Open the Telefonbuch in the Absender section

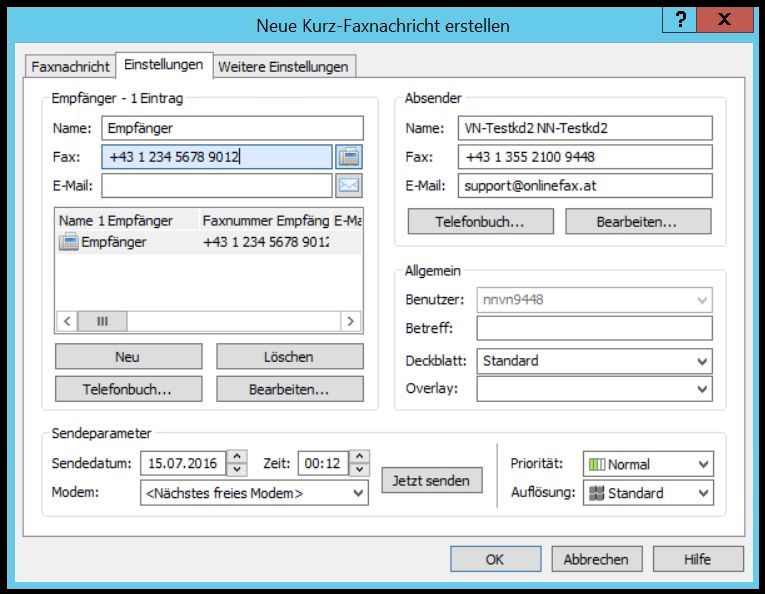pyautogui.click(x=480, y=221)
